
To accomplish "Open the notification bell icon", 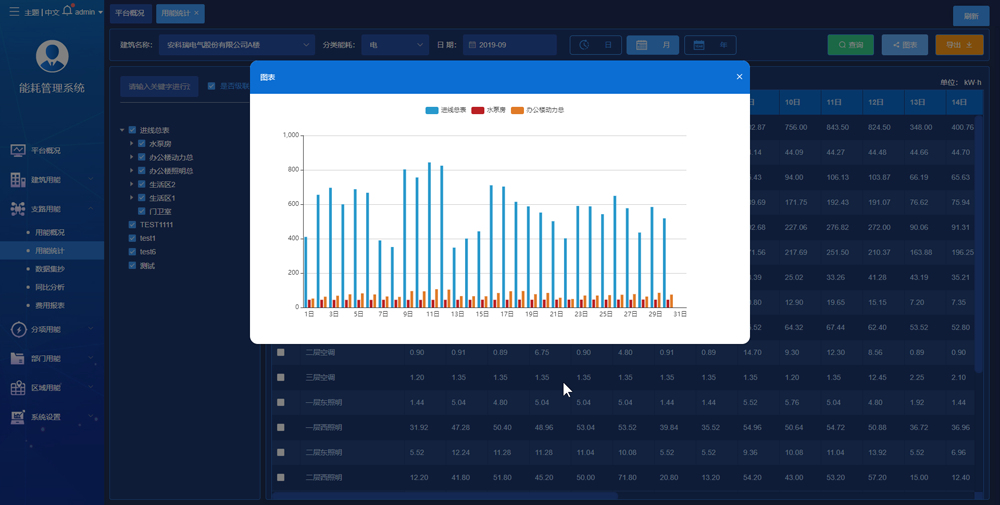I will [x=68, y=10].
